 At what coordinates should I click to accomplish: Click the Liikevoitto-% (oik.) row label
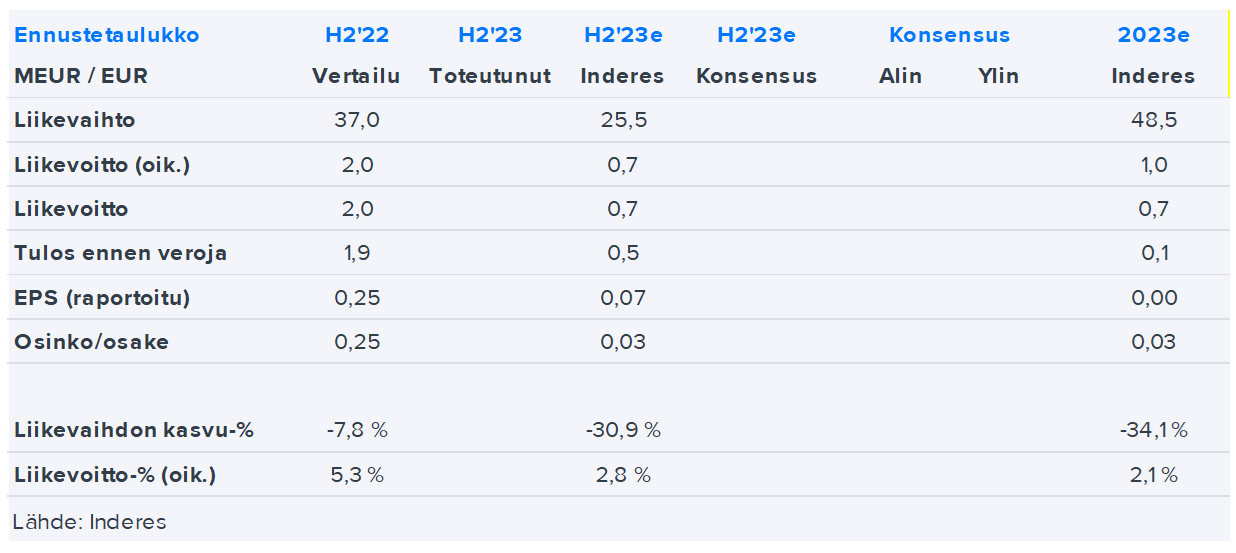[x=115, y=475]
